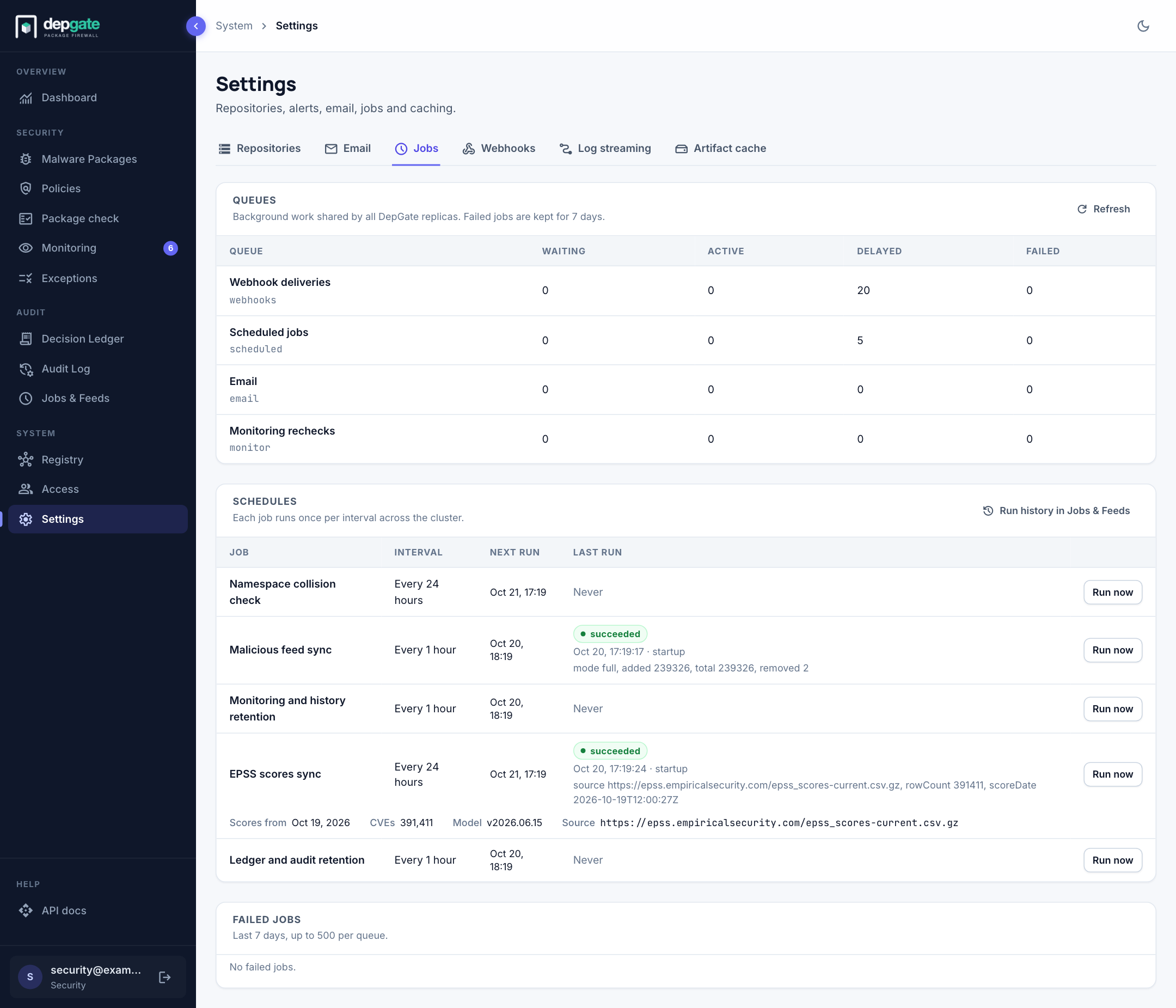Image resolution: width=1176 pixels, height=1008 pixels.
Task: Click delayed count 20 for webhooks
Action: [x=863, y=291]
